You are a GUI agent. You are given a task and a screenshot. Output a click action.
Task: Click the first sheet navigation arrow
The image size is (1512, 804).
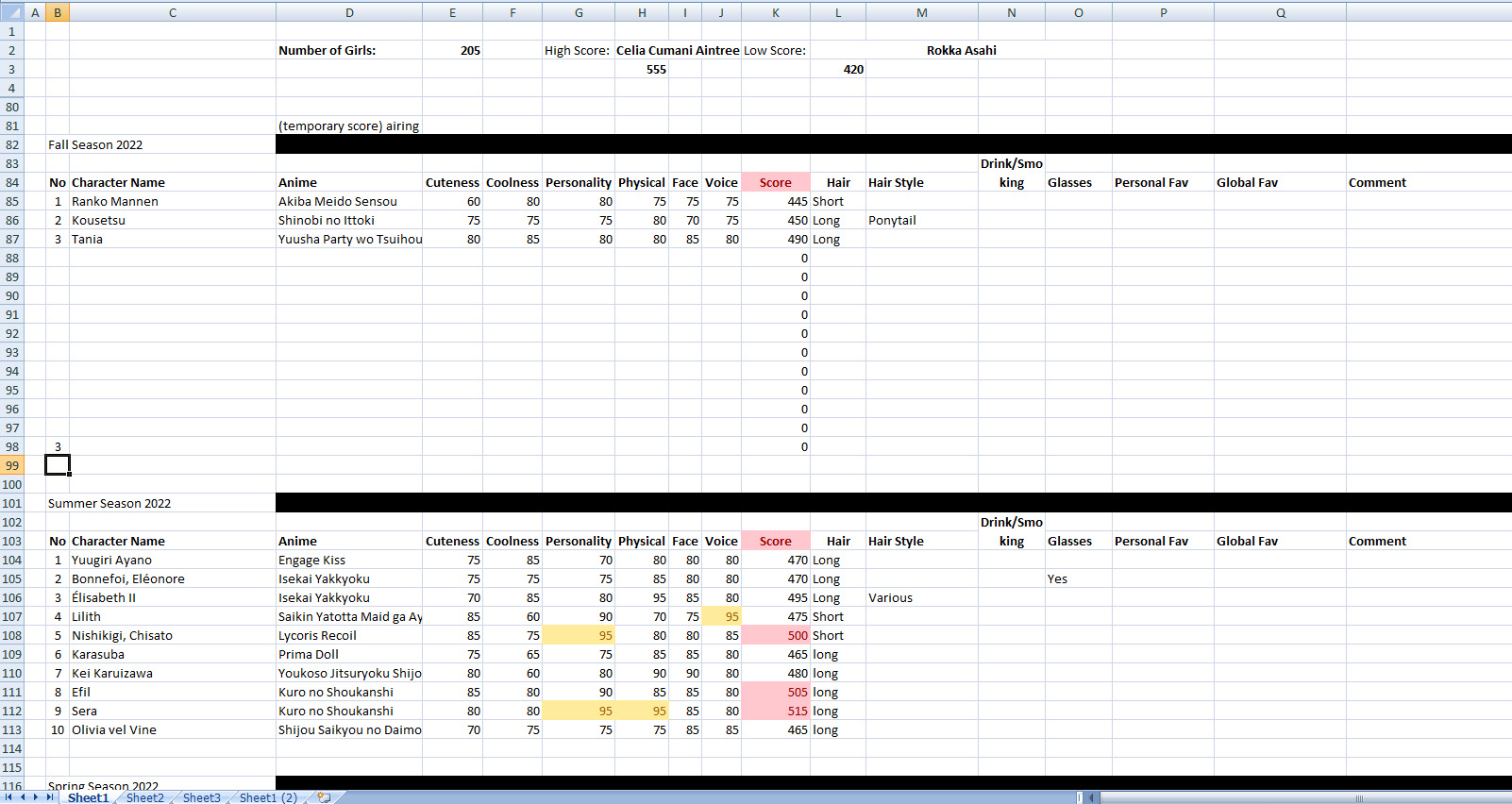point(9,797)
